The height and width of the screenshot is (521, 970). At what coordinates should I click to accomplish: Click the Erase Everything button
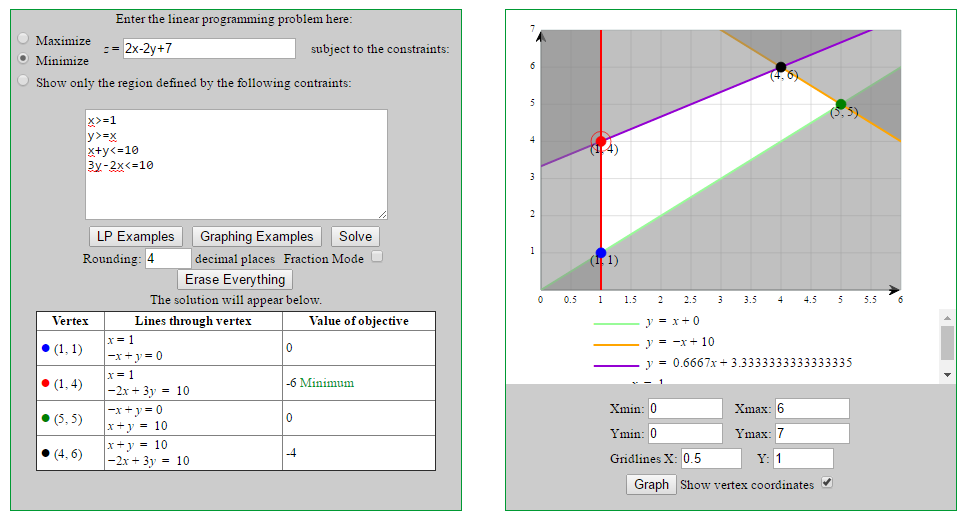(235, 279)
